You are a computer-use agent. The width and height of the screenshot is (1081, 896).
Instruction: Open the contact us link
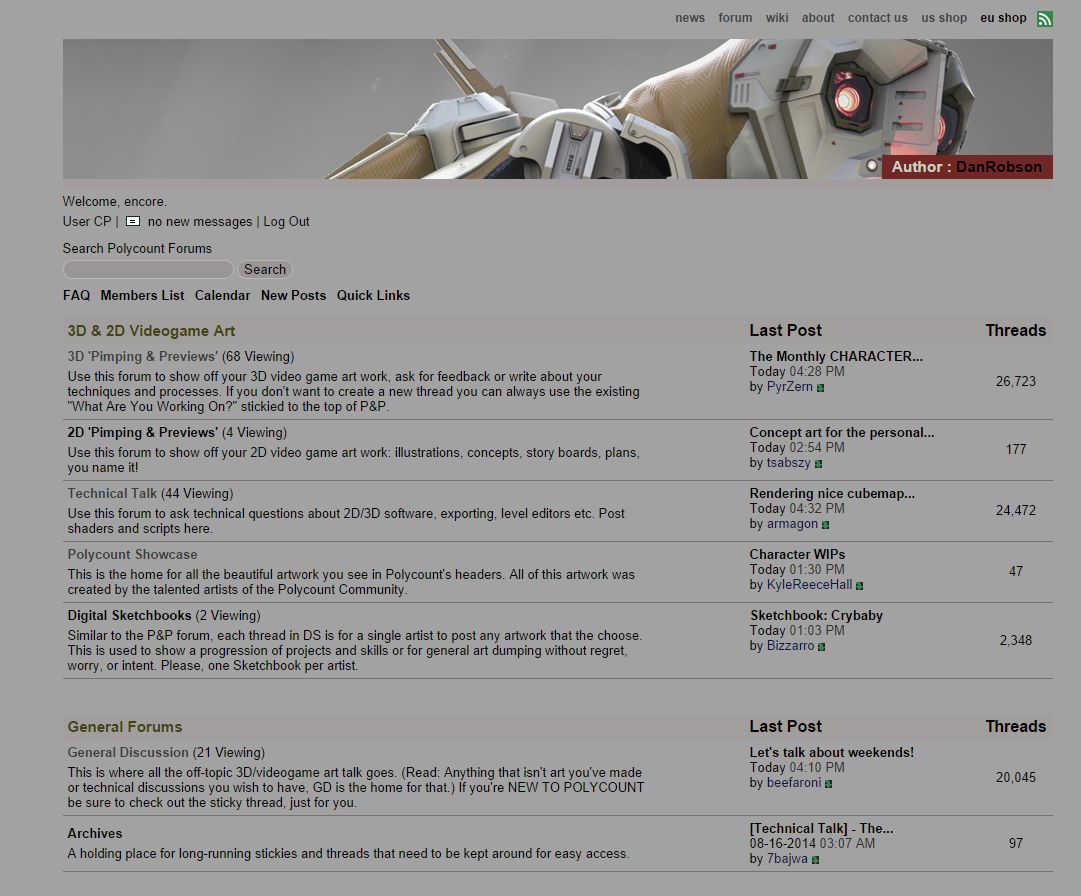[x=878, y=18]
